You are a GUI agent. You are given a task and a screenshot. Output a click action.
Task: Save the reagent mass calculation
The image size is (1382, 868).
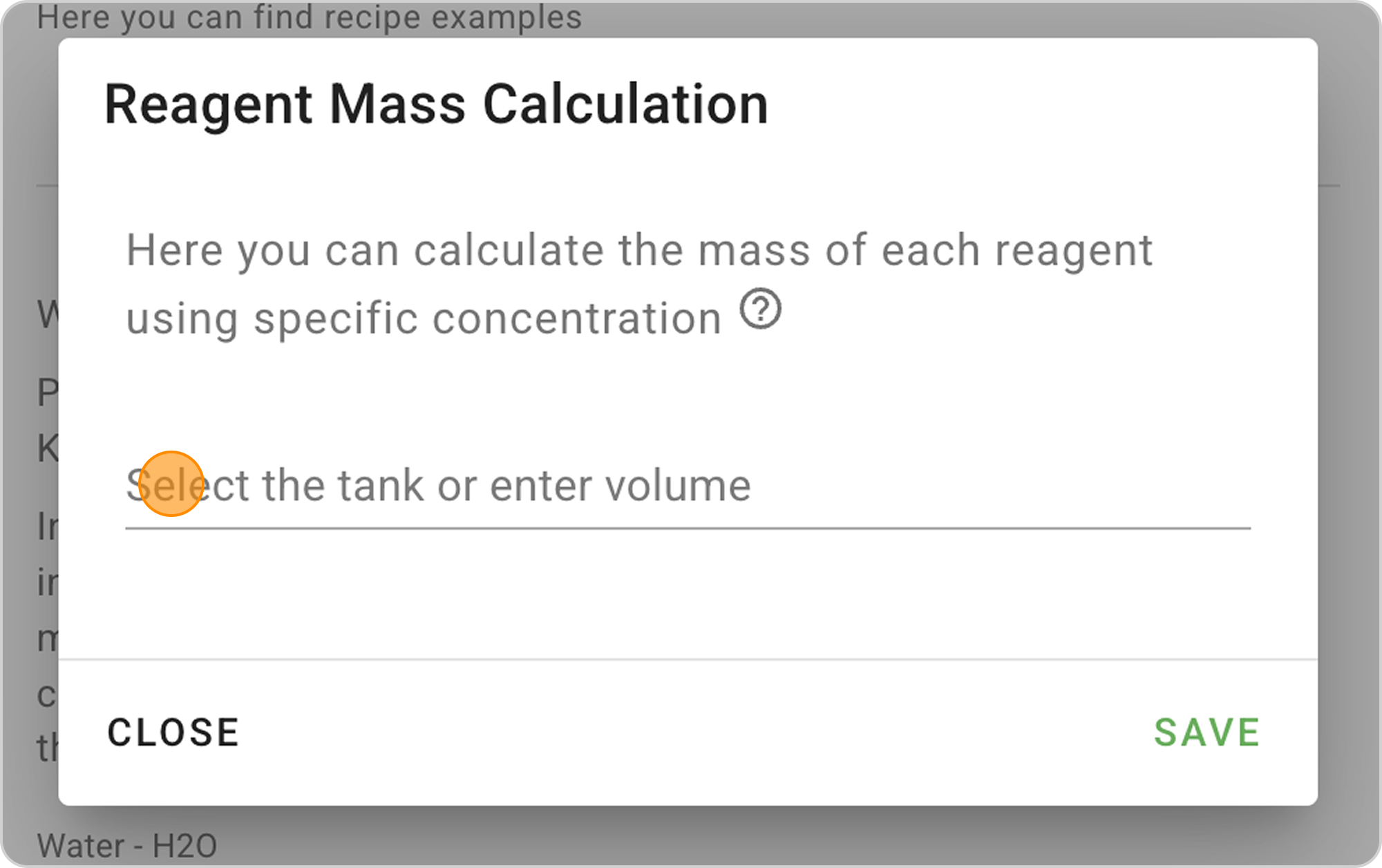(x=1206, y=733)
